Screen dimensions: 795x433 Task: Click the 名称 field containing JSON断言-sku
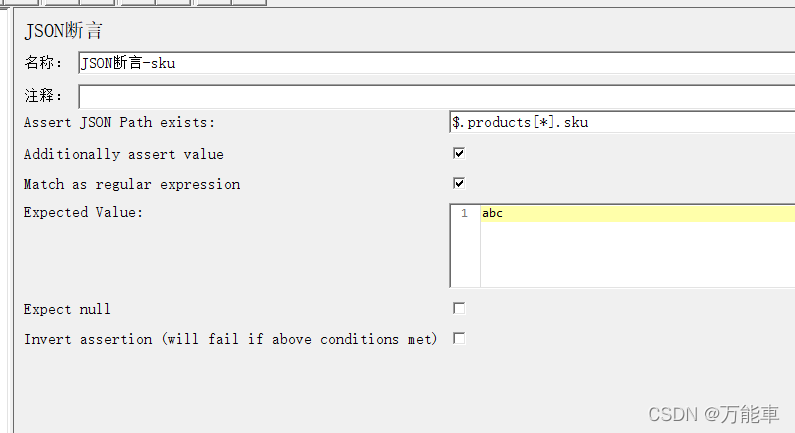[437, 63]
